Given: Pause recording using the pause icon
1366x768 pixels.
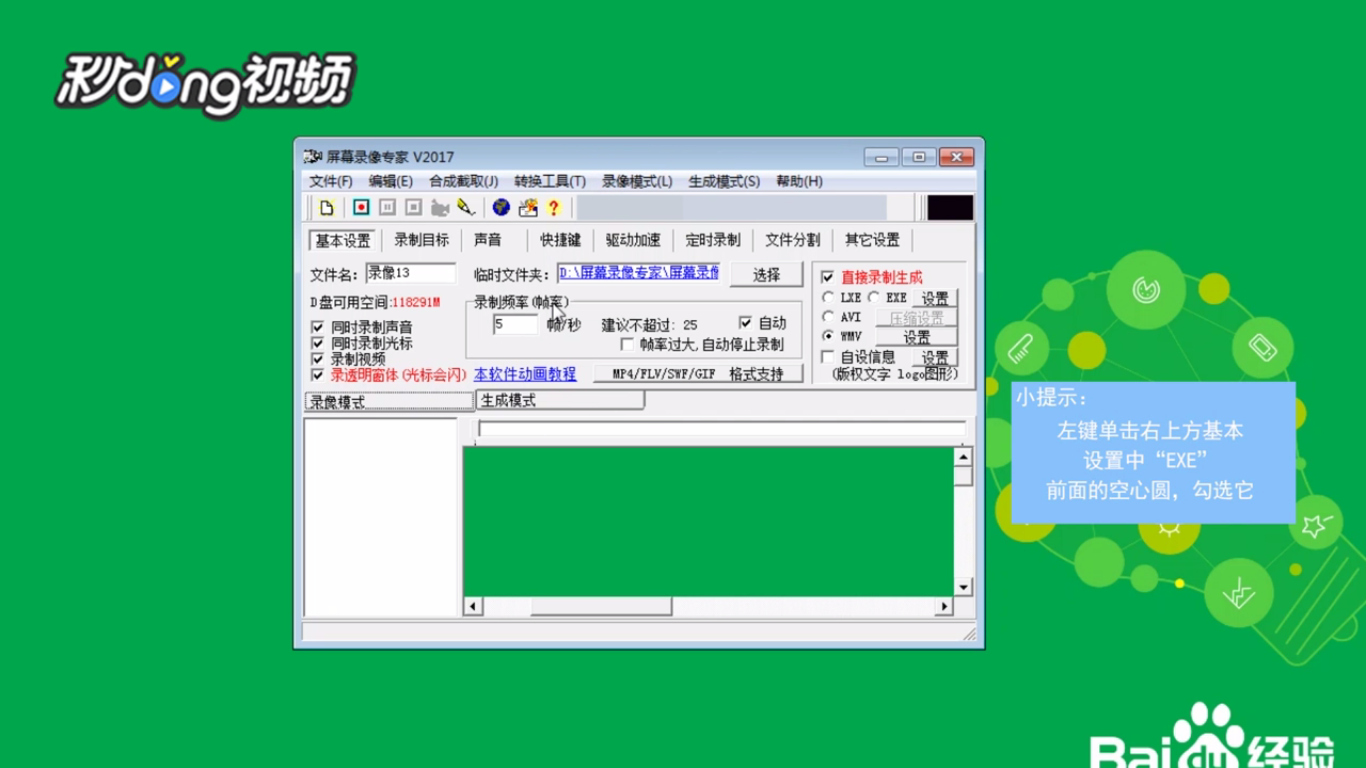Looking at the screenshot, I should coord(387,207).
